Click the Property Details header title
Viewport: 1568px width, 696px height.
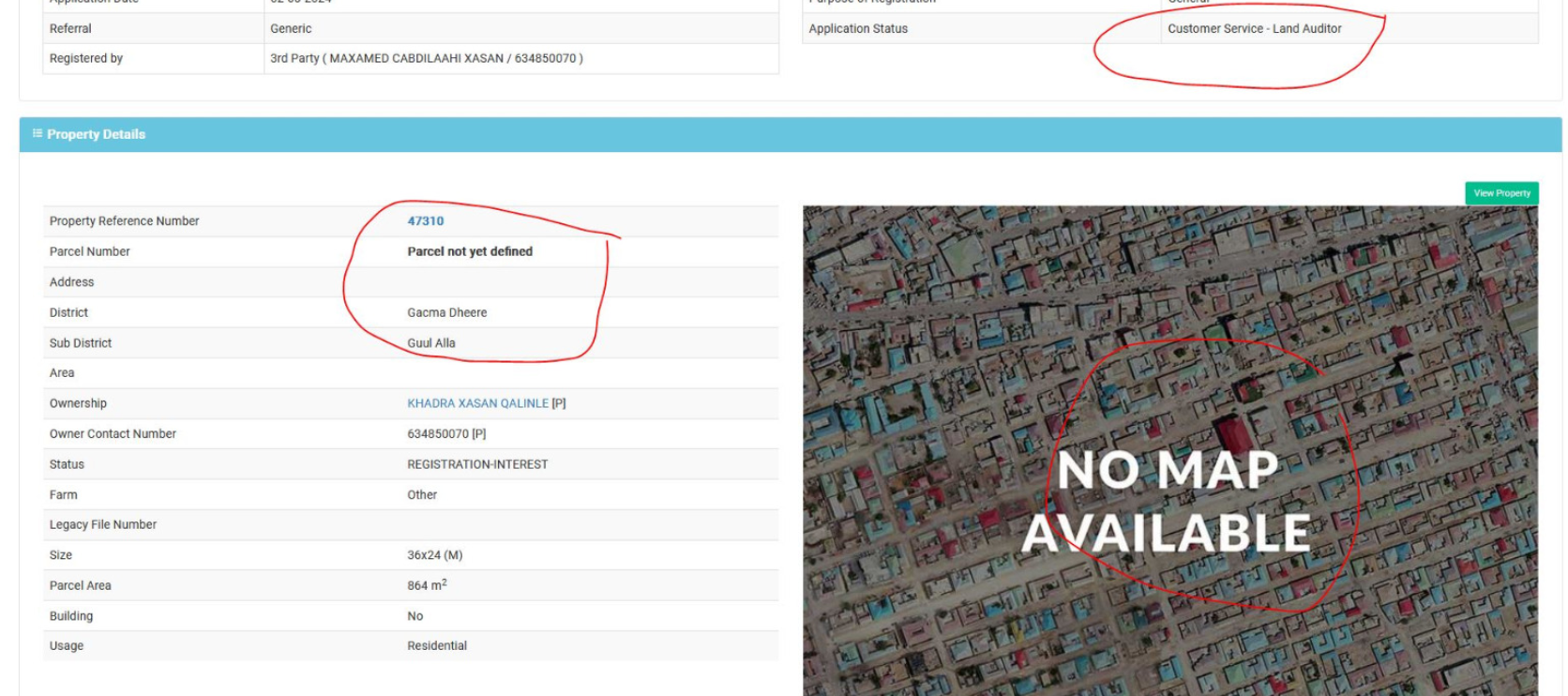(x=96, y=134)
